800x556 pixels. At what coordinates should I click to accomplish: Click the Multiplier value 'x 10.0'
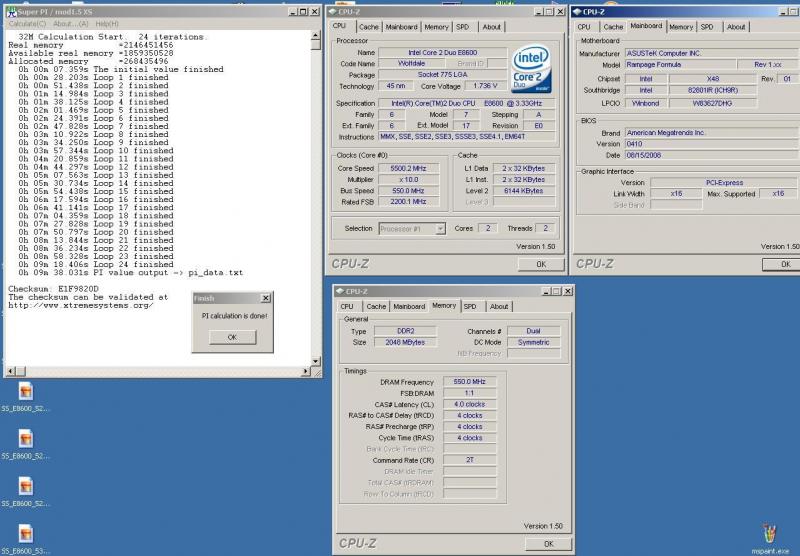408,180
